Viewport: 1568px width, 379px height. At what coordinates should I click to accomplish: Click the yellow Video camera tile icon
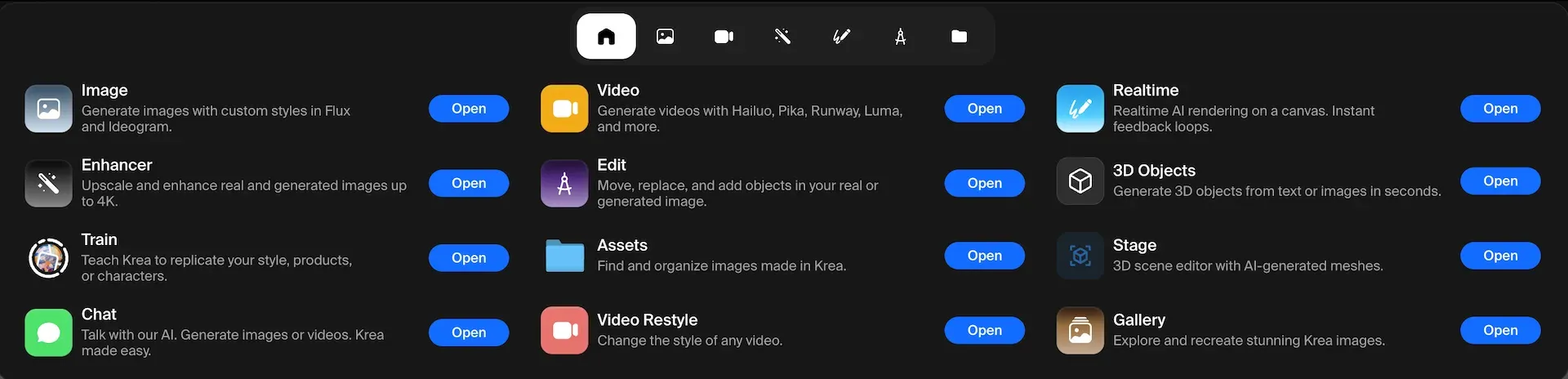click(x=564, y=109)
